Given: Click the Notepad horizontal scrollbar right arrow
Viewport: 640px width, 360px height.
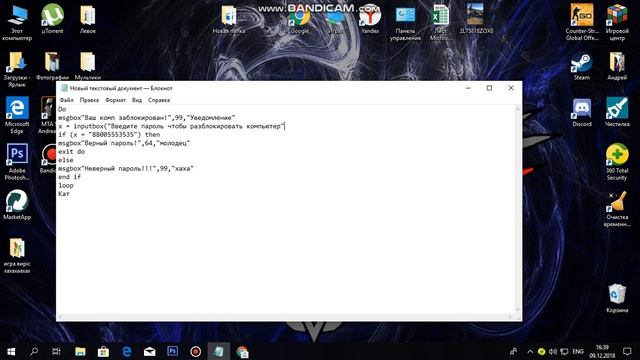Looking at the screenshot, I should 510,317.
